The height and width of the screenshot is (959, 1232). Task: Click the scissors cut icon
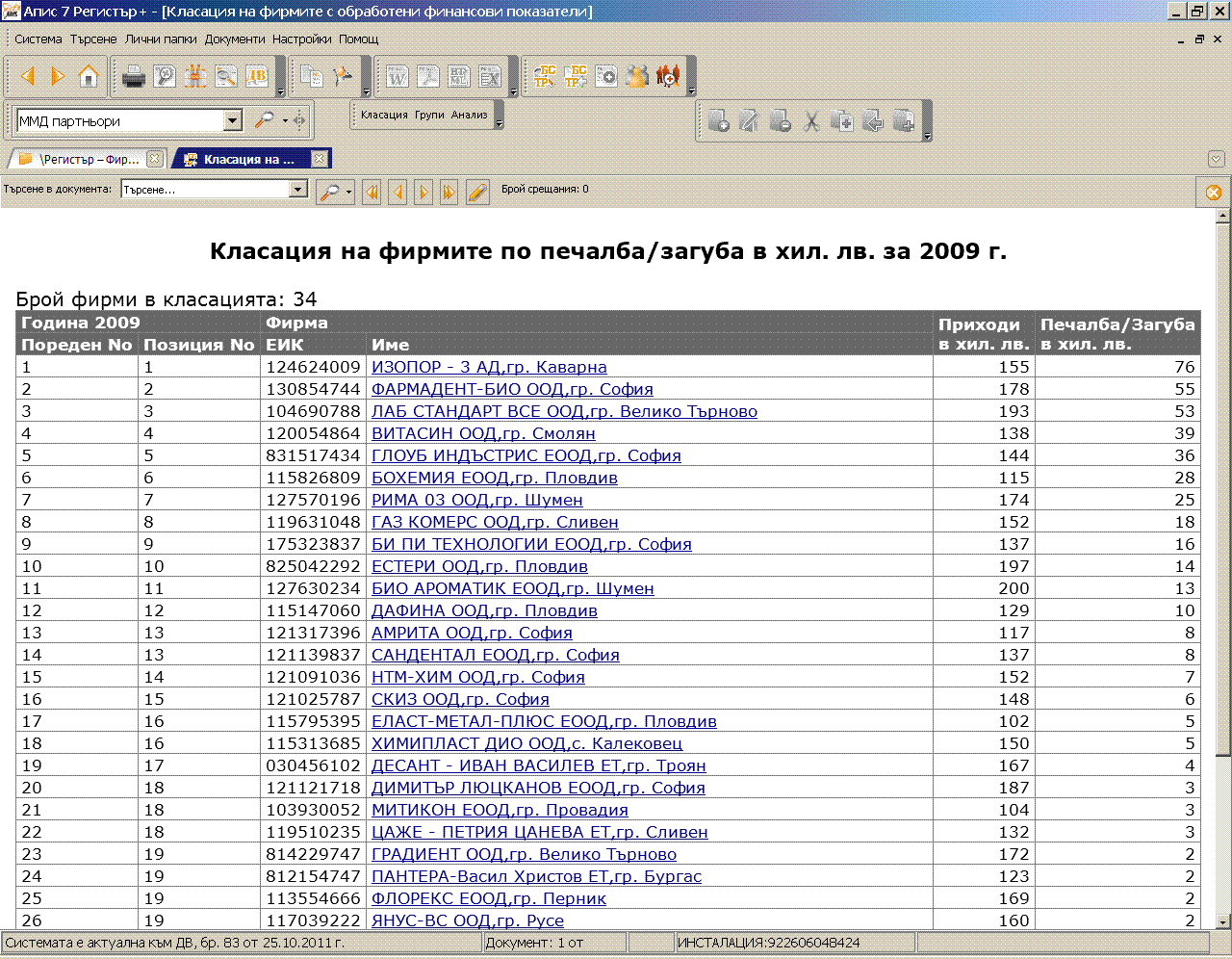[811, 121]
